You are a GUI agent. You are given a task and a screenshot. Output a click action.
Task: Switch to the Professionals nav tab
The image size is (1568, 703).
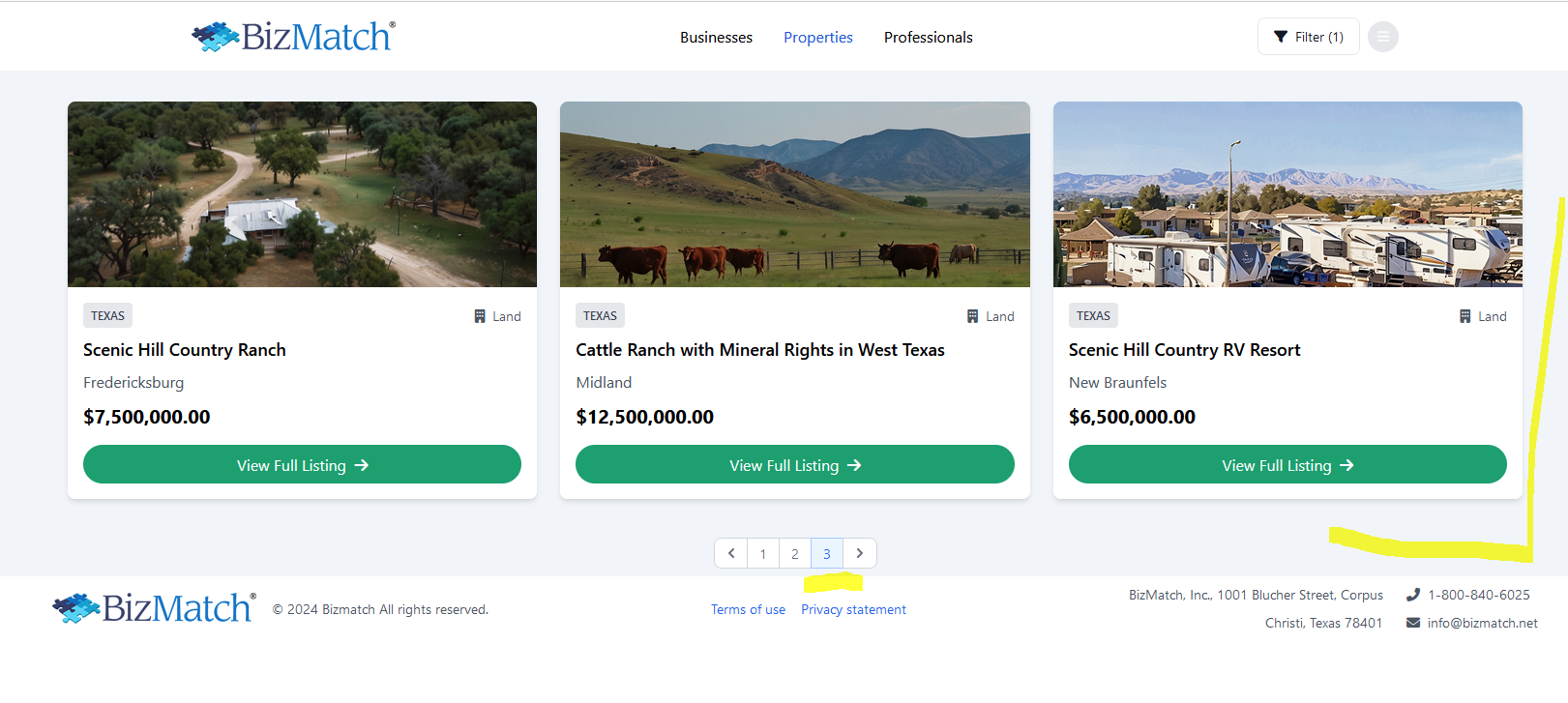(x=928, y=38)
